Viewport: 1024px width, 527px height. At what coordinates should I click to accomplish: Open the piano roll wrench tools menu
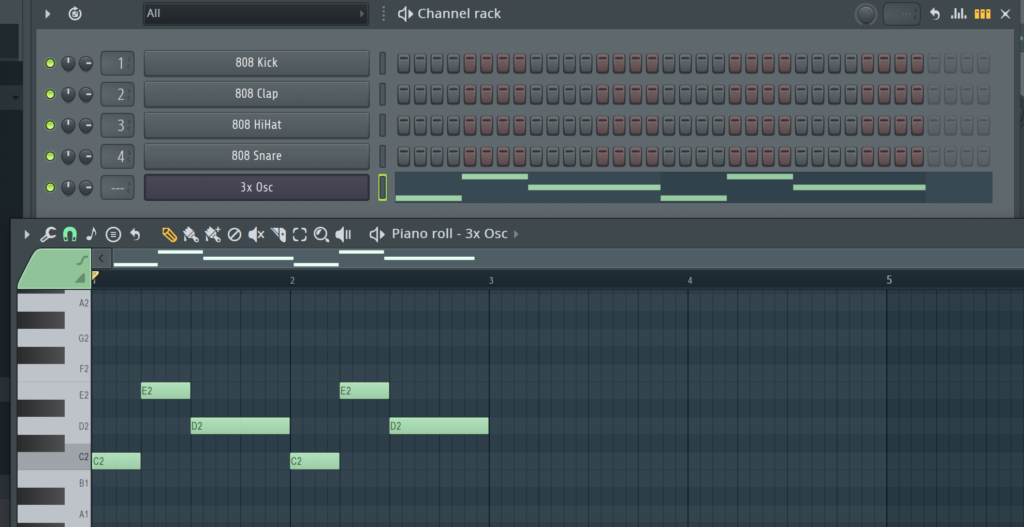pyautogui.click(x=47, y=234)
